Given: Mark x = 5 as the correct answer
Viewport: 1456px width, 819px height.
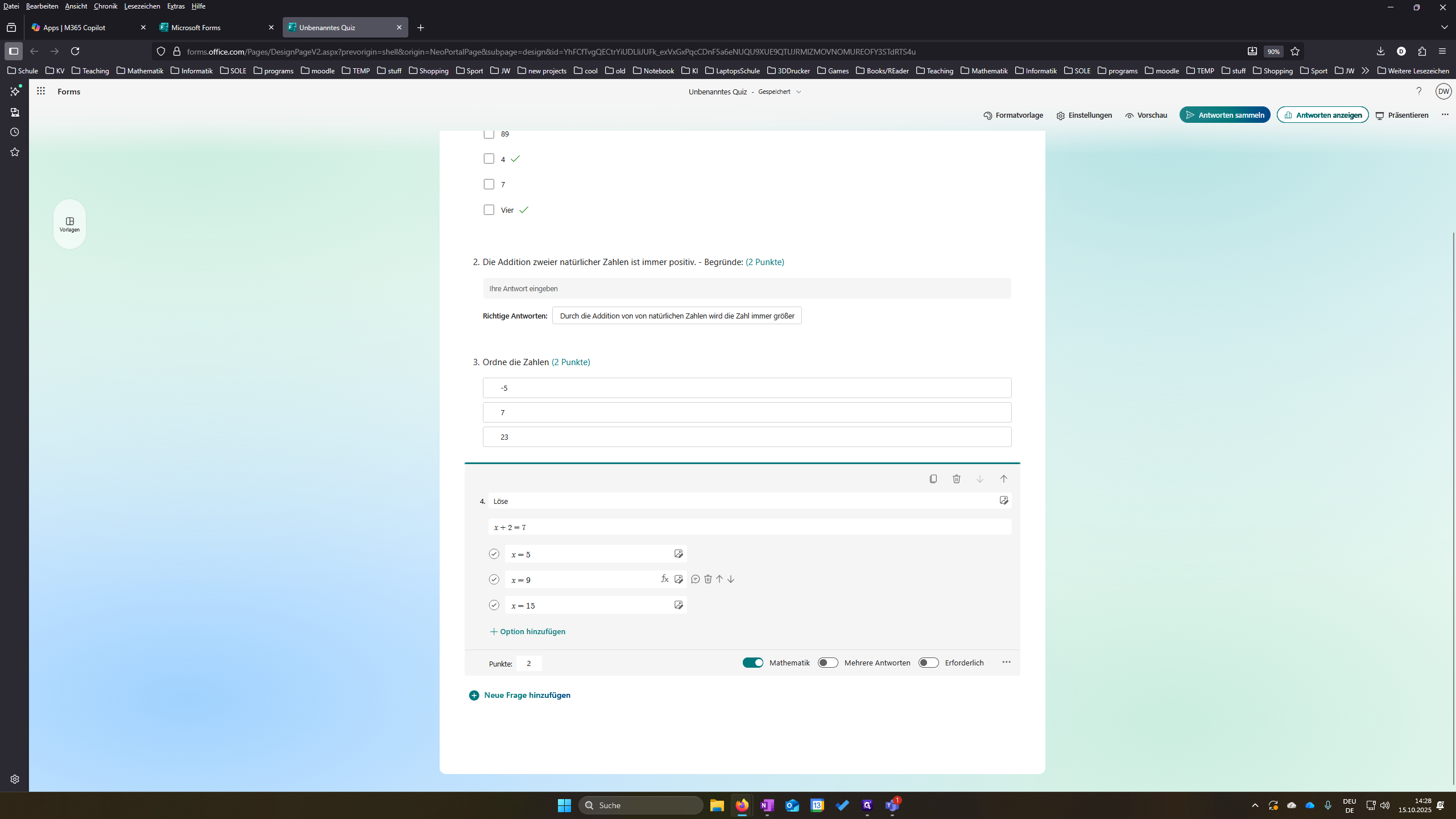Looking at the screenshot, I should click(494, 554).
